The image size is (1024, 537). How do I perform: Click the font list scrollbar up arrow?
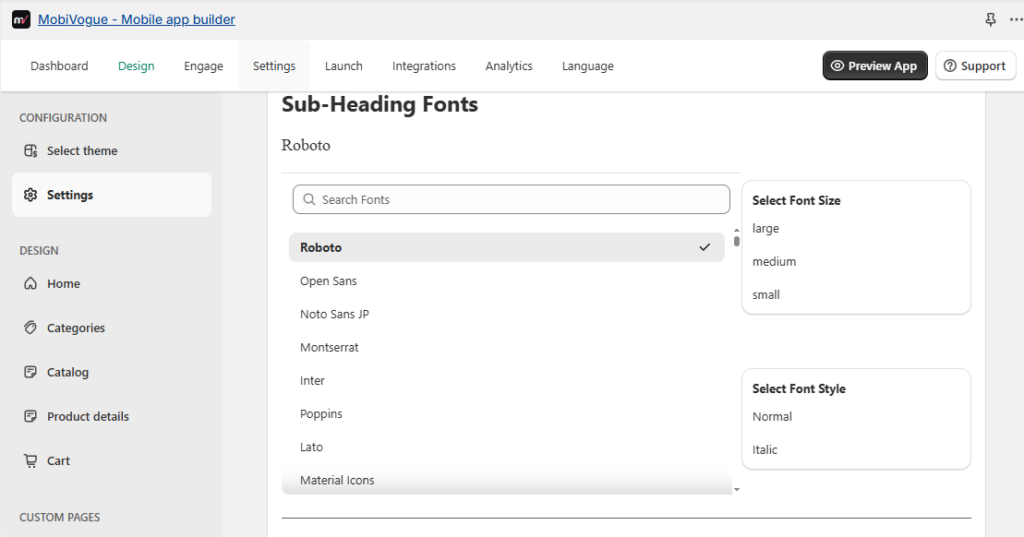pos(737,231)
